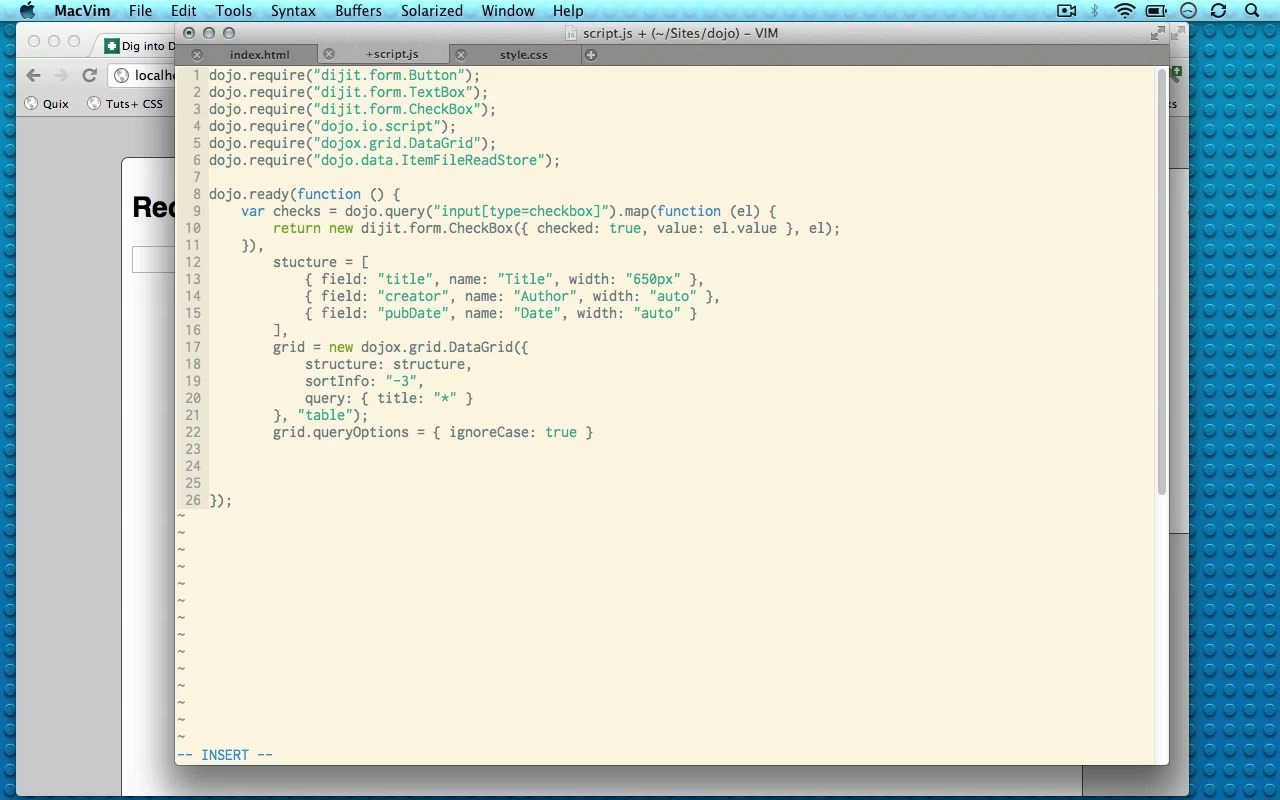Image resolution: width=1280 pixels, height=800 pixels.
Task: Open the Edit menu
Action: pyautogui.click(x=183, y=11)
